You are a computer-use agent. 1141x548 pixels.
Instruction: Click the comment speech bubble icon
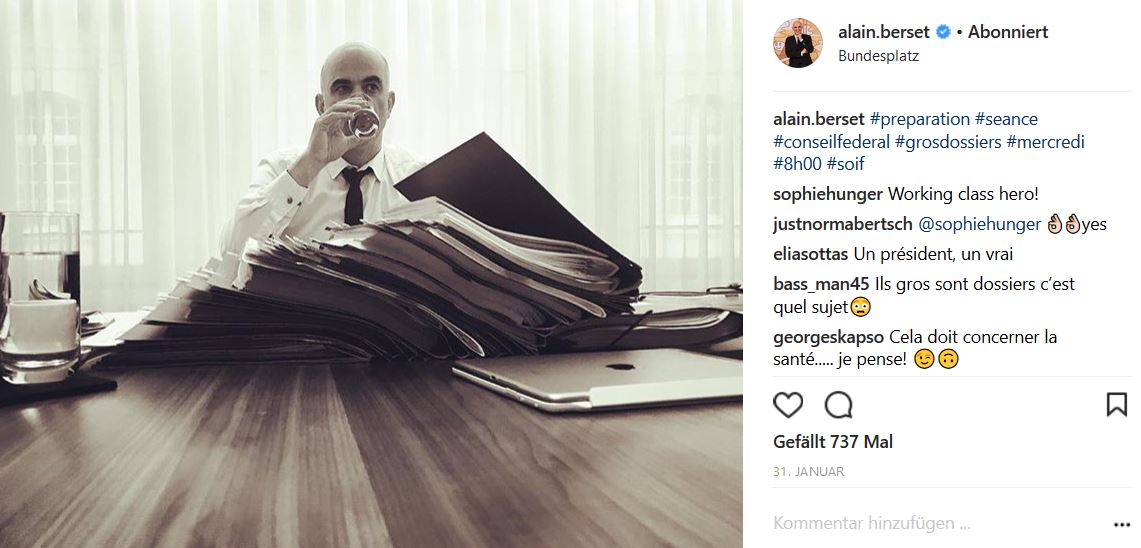click(838, 405)
